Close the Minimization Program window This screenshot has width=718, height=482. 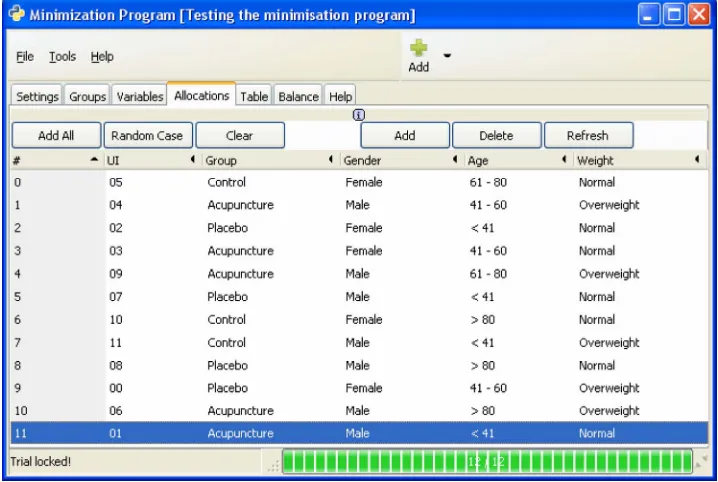(699, 14)
